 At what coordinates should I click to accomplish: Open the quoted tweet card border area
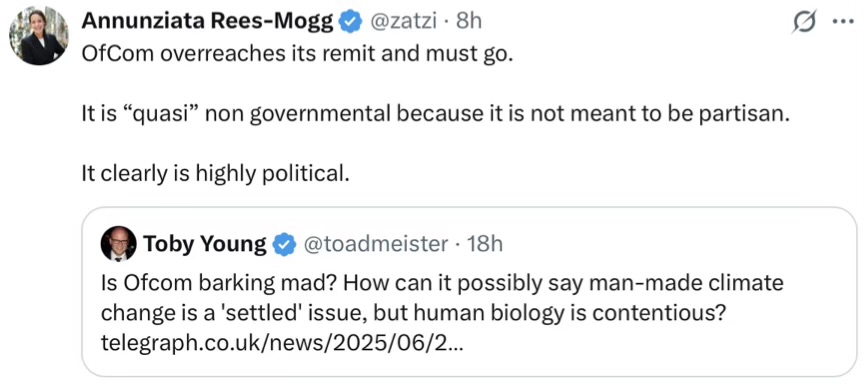[469, 292]
